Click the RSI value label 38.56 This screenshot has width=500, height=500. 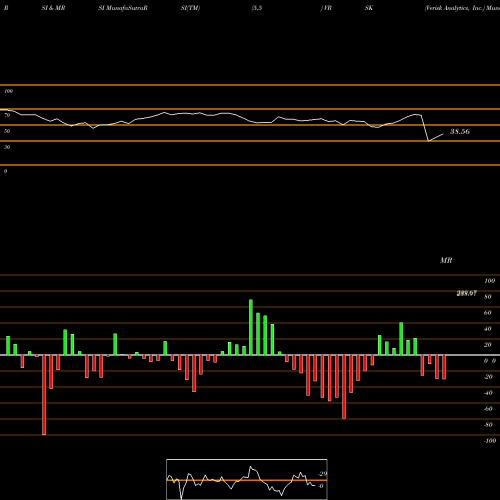coord(460,131)
